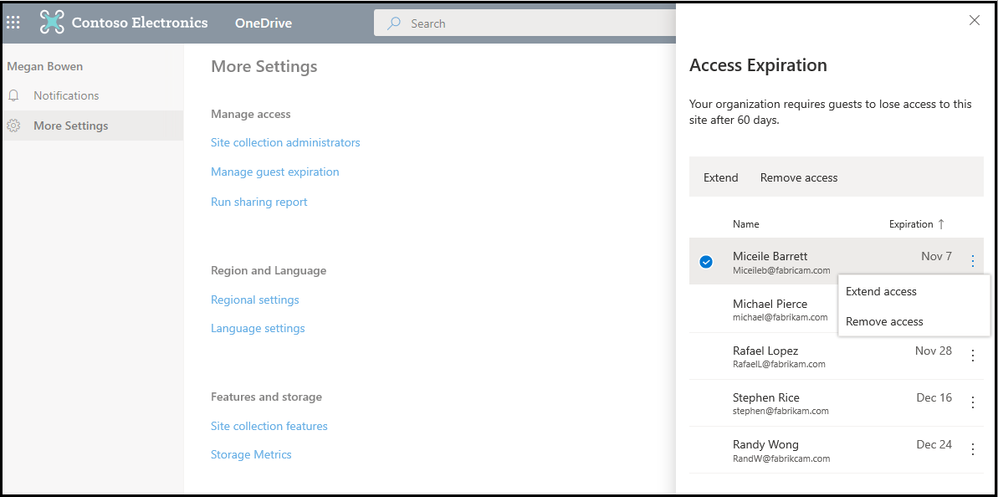Close the Access Expiration panel
Screen dimensions: 998x497
click(x=975, y=20)
